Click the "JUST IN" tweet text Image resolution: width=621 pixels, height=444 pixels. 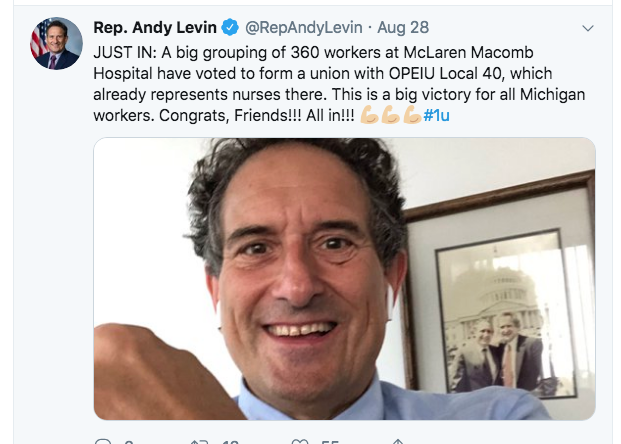(x=123, y=50)
